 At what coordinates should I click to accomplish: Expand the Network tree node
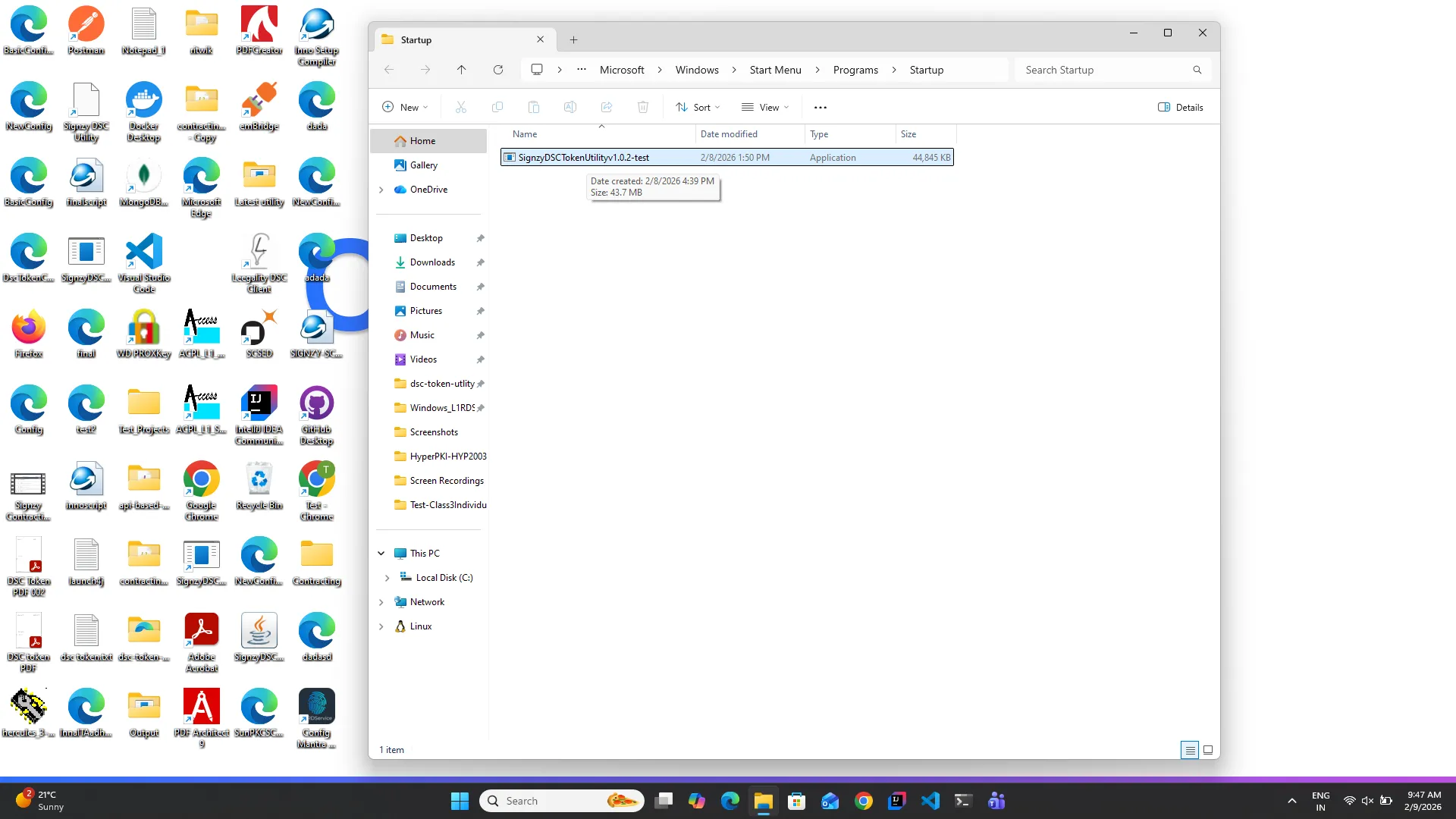pyautogui.click(x=381, y=602)
